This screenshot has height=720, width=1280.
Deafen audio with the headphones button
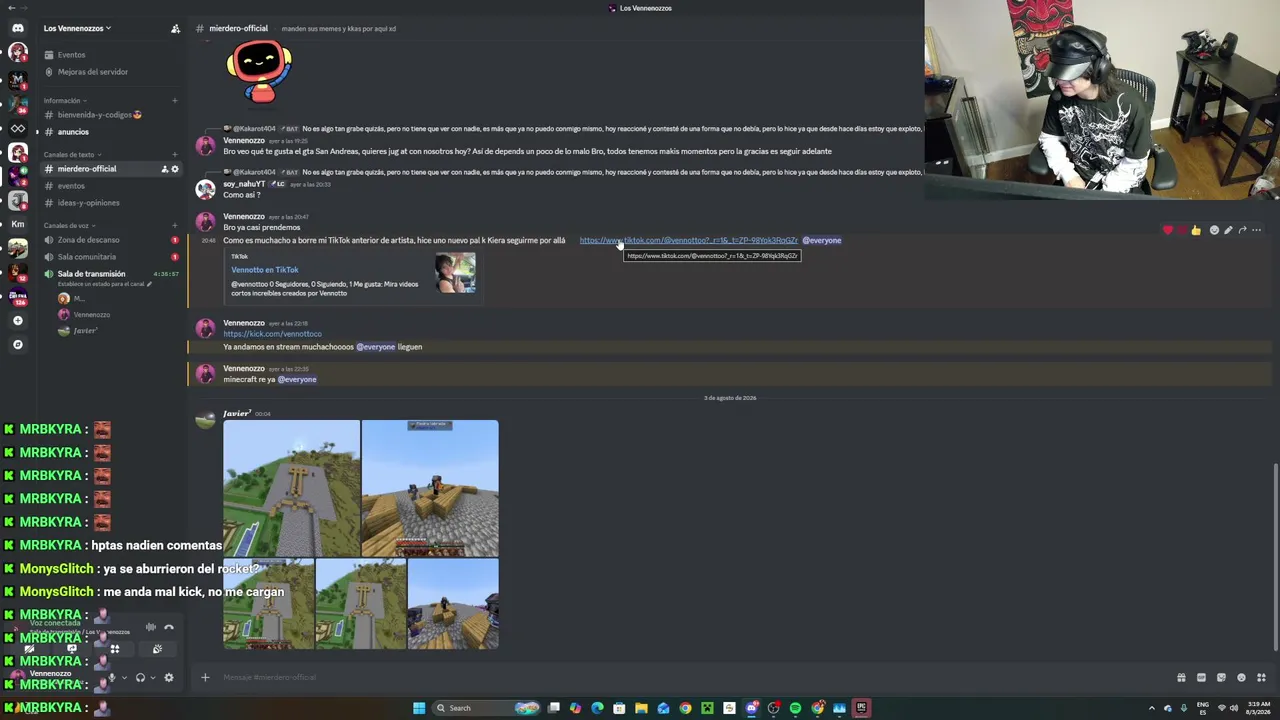tap(140, 678)
